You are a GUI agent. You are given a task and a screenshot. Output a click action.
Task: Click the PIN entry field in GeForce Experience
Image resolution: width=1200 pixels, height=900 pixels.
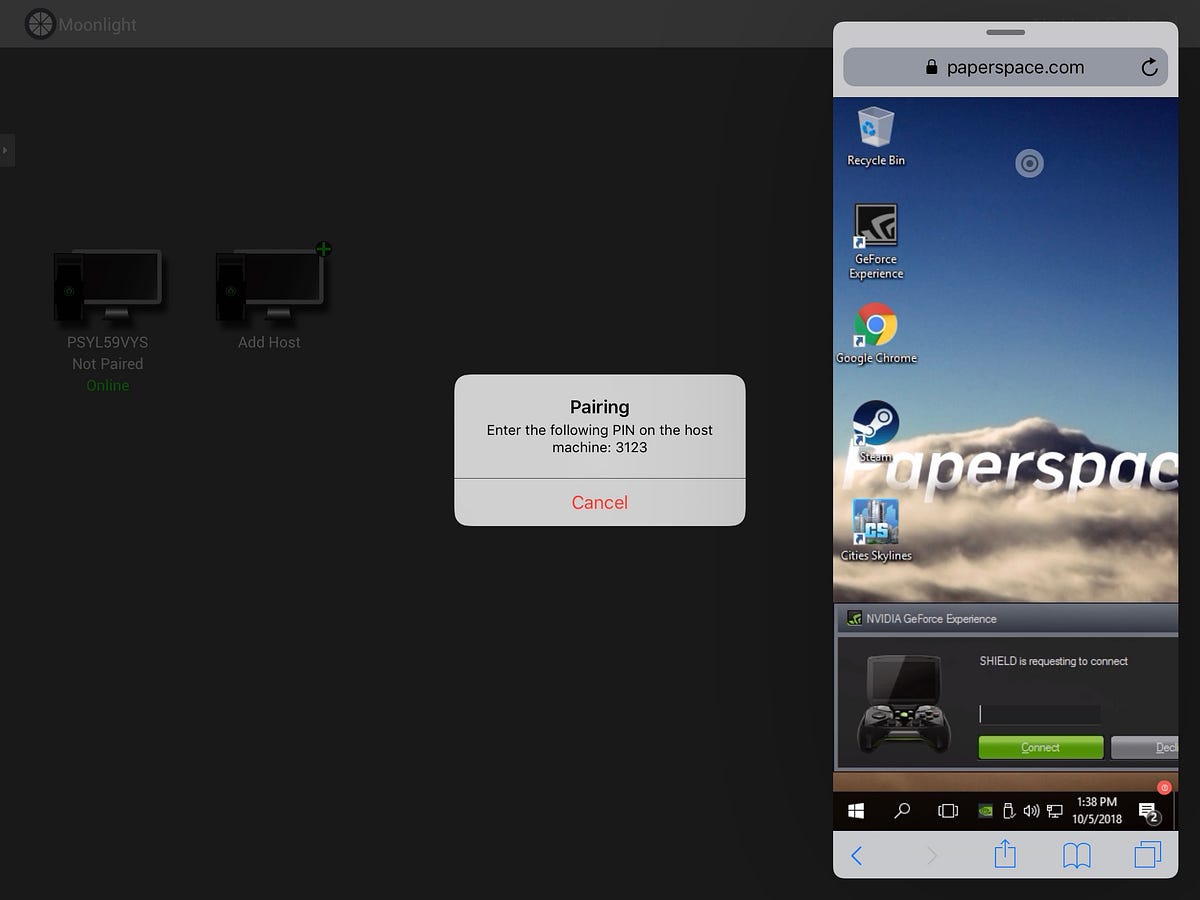point(1040,714)
